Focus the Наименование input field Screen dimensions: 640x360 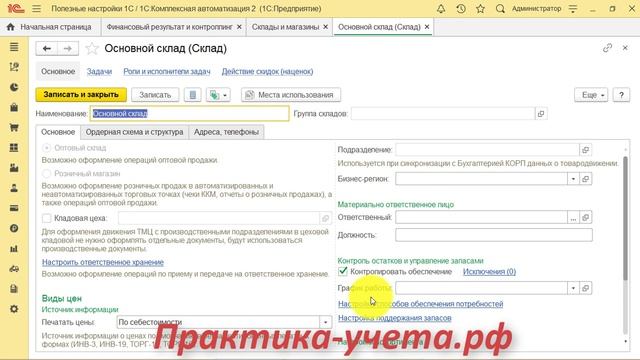189,113
